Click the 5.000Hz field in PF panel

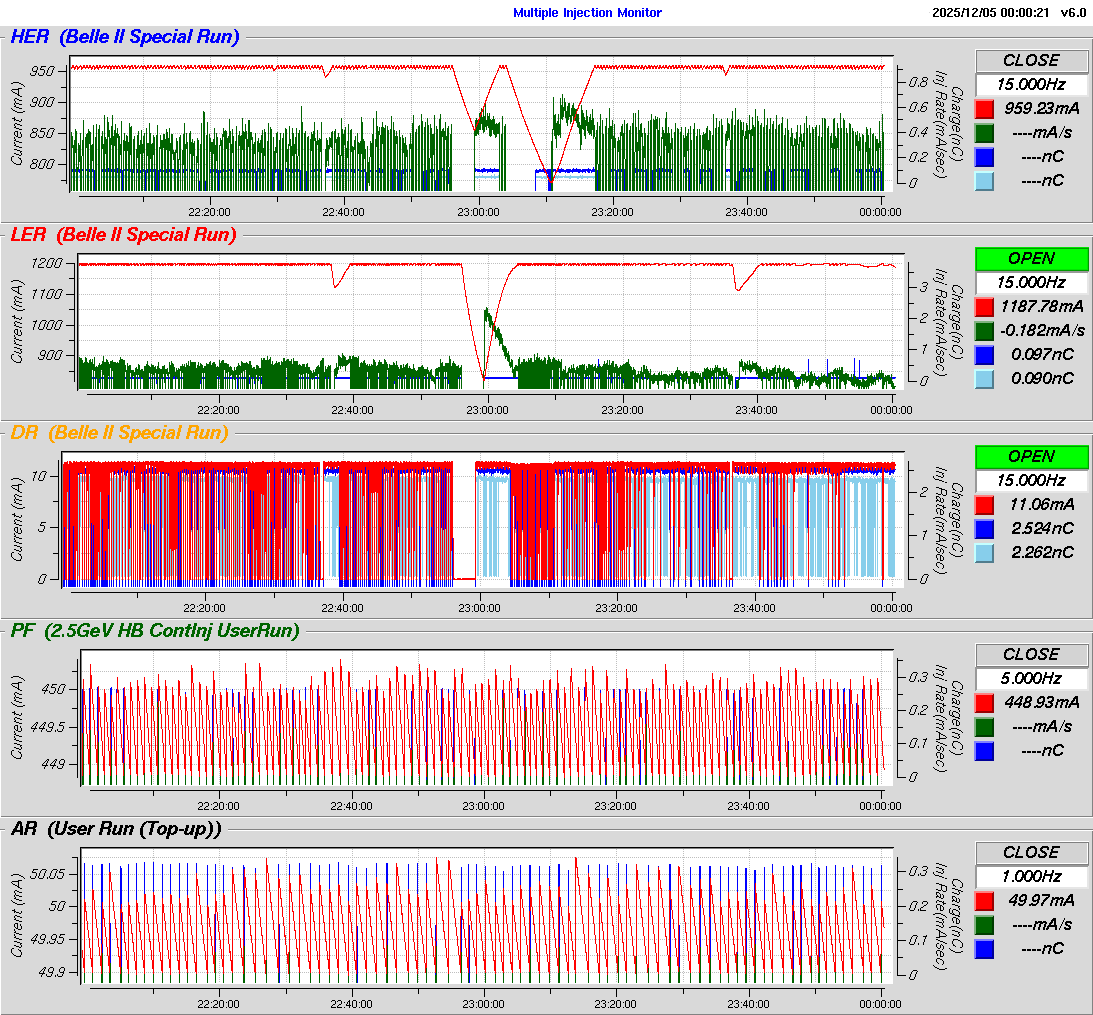[1031, 678]
